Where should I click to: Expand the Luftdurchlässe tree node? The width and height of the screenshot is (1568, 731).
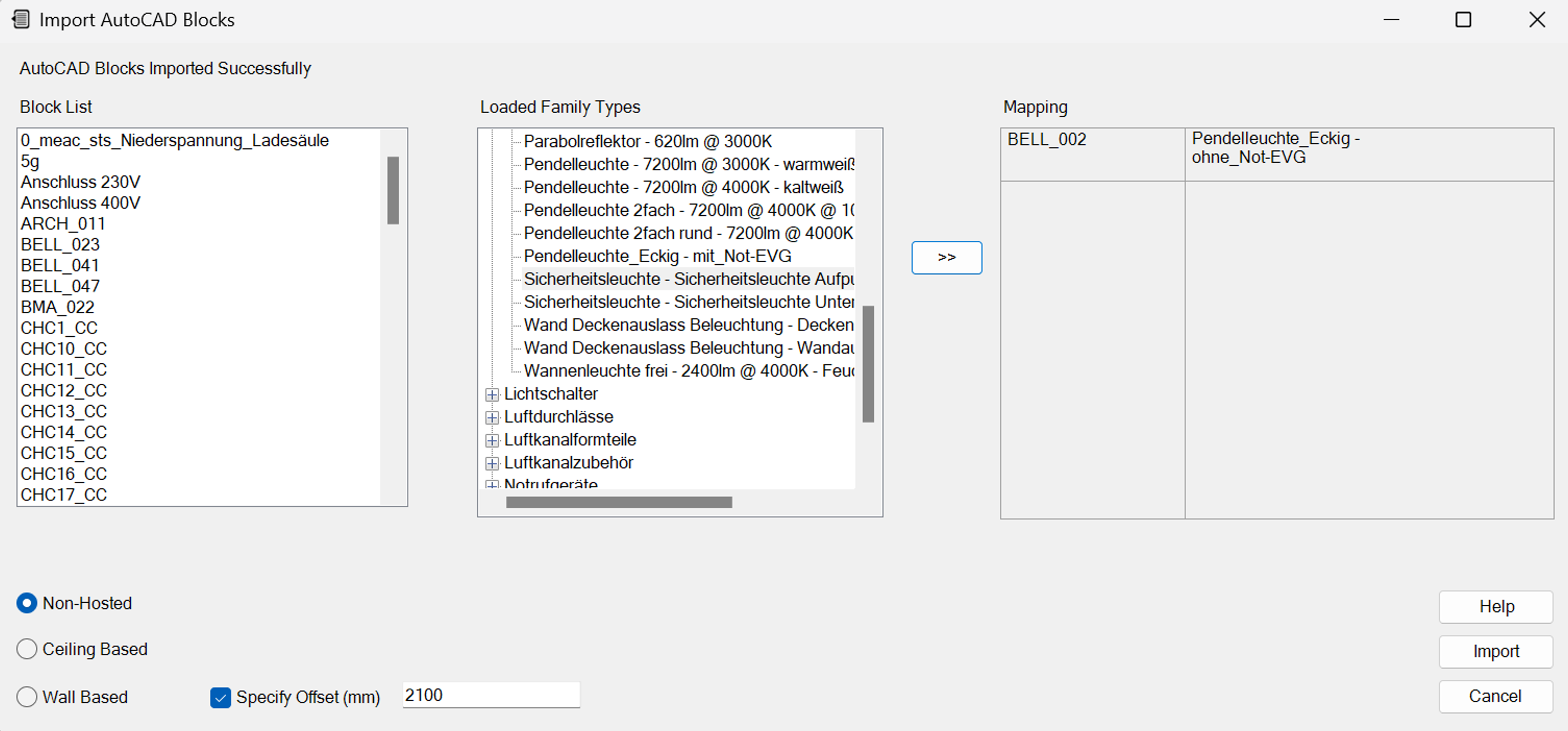click(492, 417)
